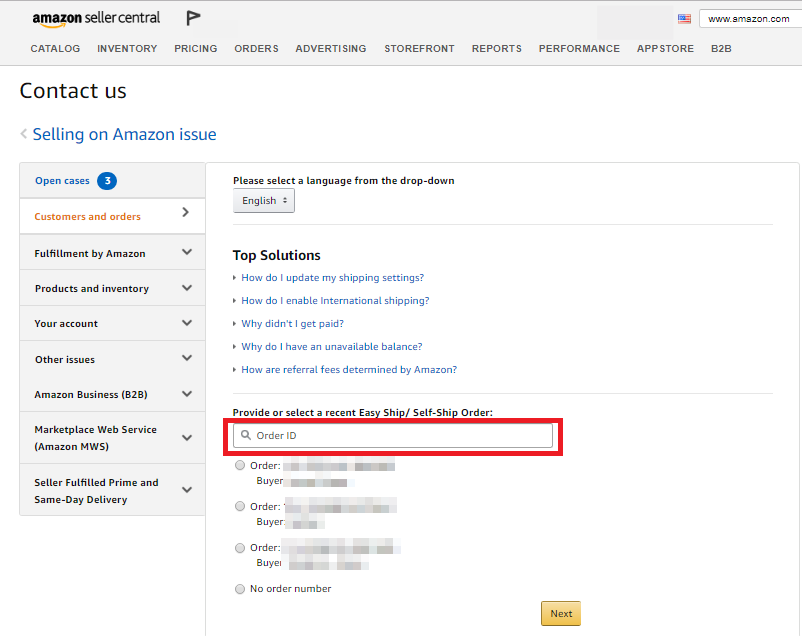Click the back arrow before Selling on Amazon issue
The width and height of the screenshot is (802, 636).
click(x=24, y=134)
